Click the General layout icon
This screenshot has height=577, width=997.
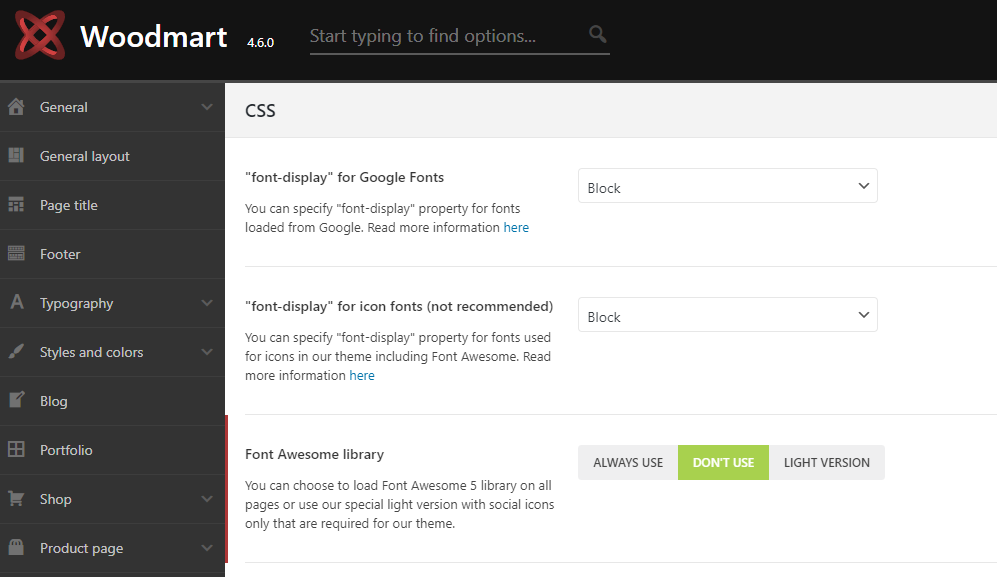coord(16,156)
